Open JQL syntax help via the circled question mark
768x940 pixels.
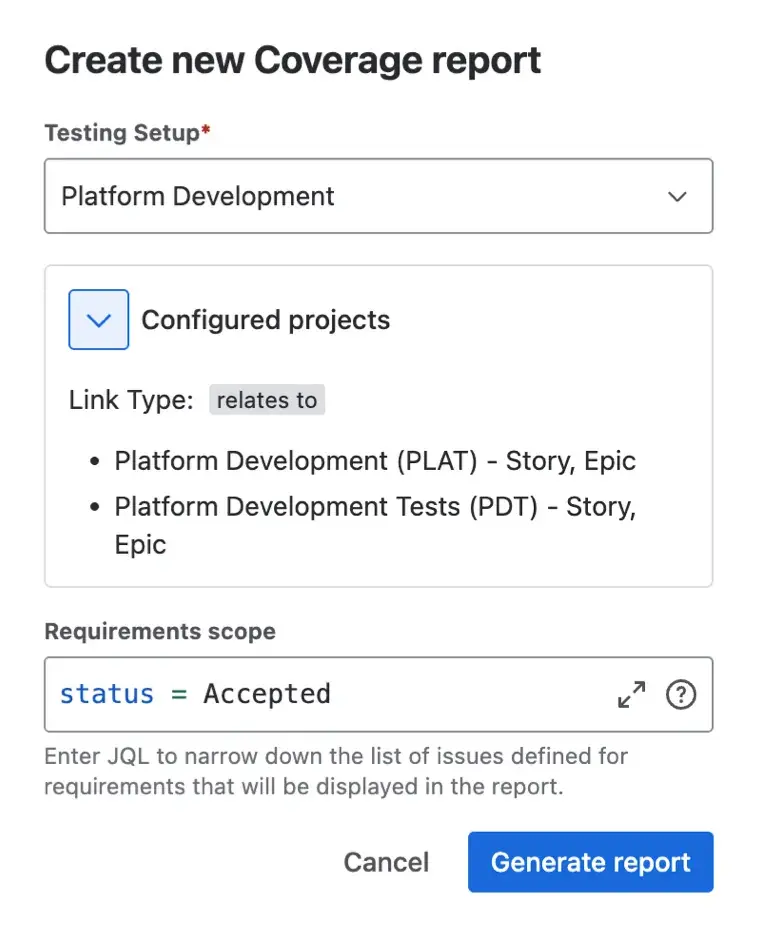coord(681,694)
